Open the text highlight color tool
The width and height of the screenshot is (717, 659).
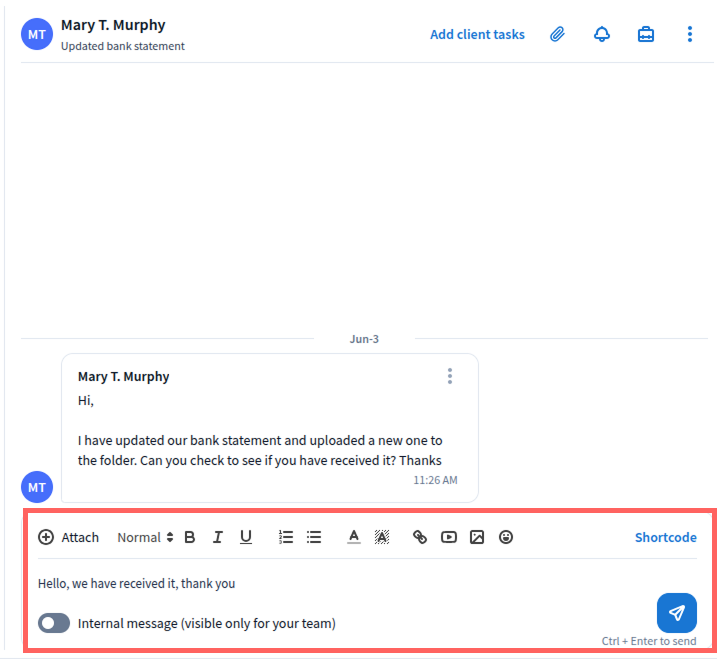(381, 537)
